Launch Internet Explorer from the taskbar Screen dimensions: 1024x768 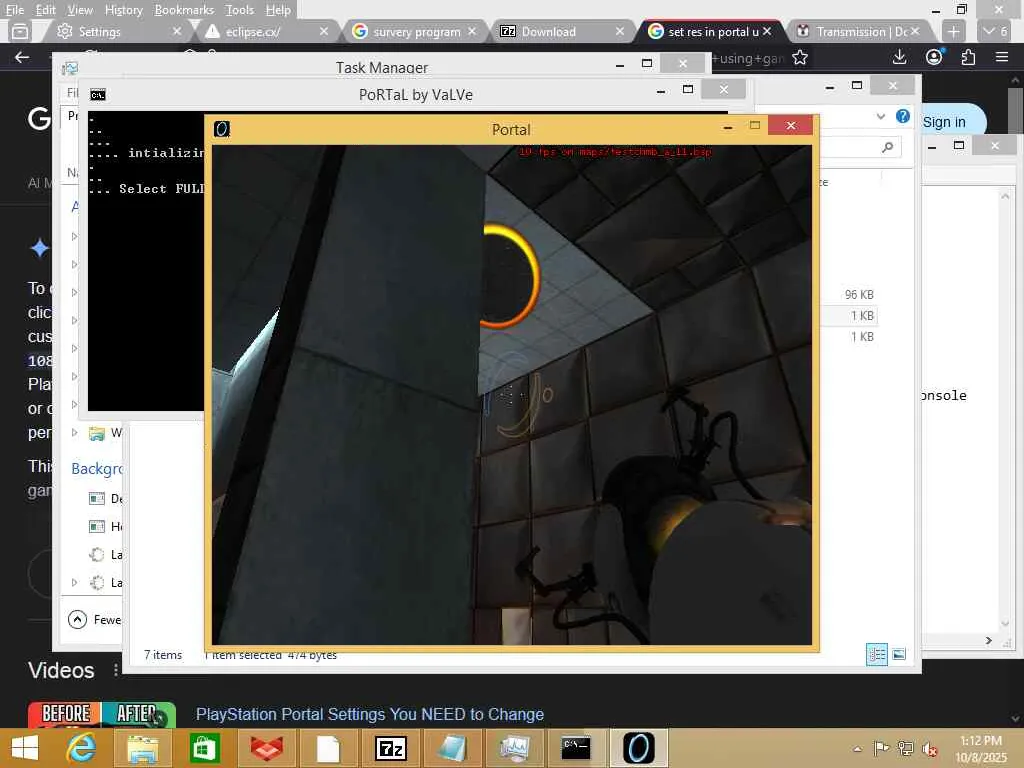point(82,748)
